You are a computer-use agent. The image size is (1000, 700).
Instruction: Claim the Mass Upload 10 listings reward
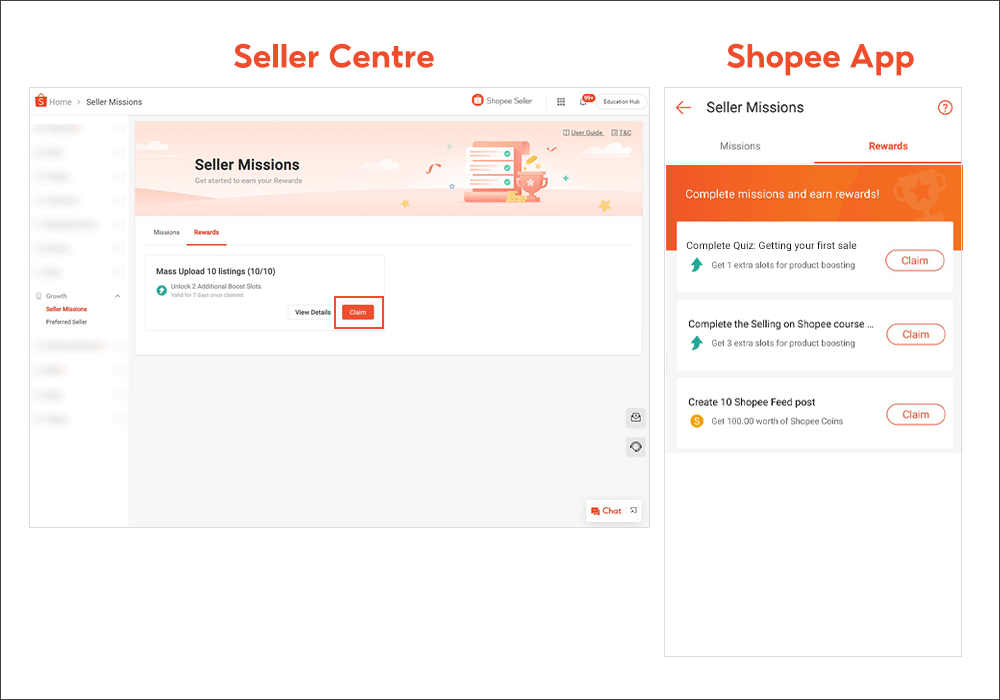pyautogui.click(x=358, y=312)
